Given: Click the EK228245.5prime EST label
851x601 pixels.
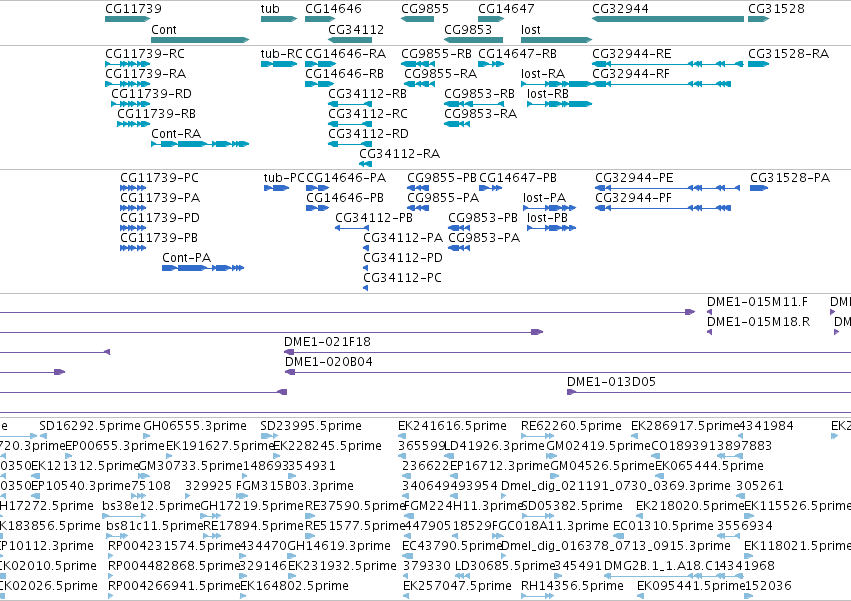Looking at the screenshot, I should click(x=328, y=446).
